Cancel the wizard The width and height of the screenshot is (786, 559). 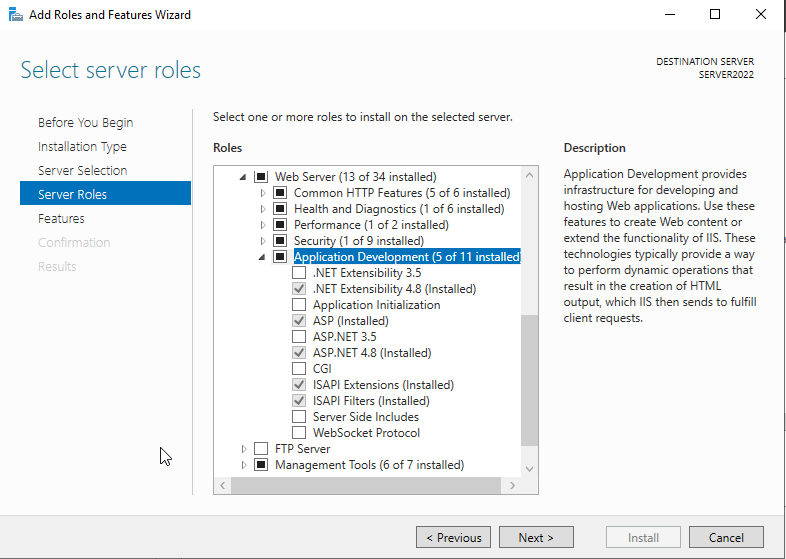[726, 537]
